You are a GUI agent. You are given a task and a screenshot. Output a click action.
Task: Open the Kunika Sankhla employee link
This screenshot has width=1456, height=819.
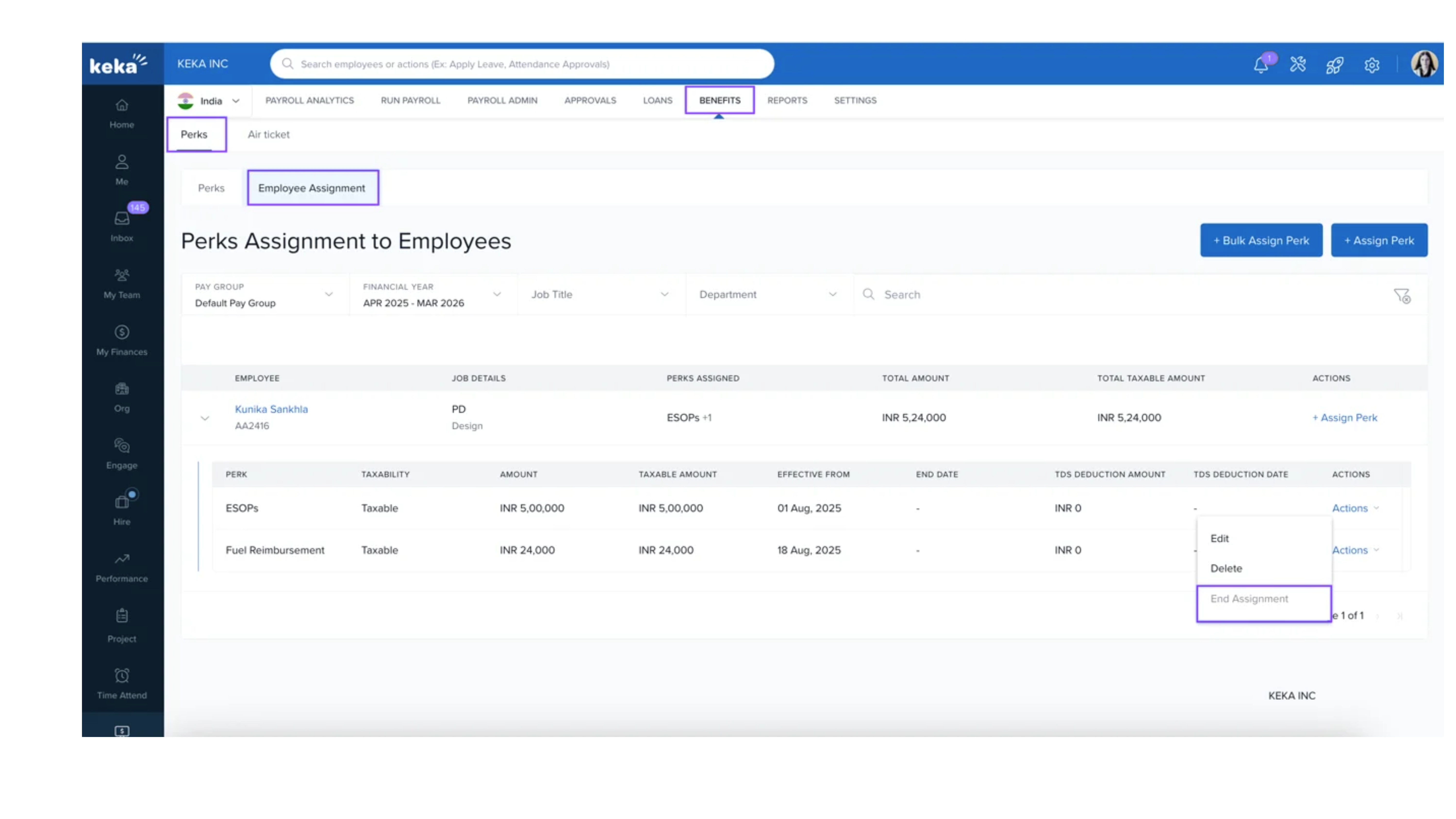271,409
